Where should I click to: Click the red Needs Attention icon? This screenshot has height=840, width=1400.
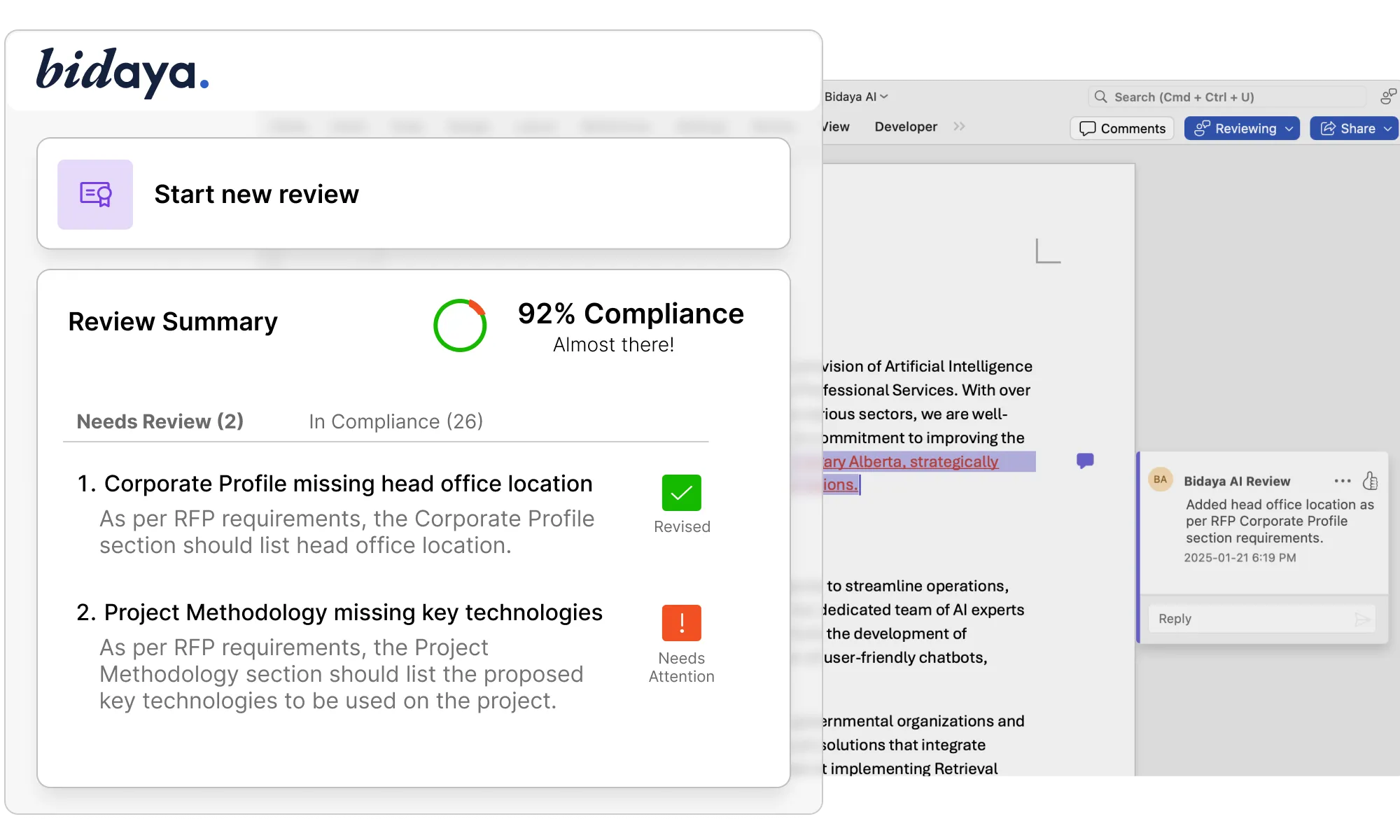[x=681, y=622]
